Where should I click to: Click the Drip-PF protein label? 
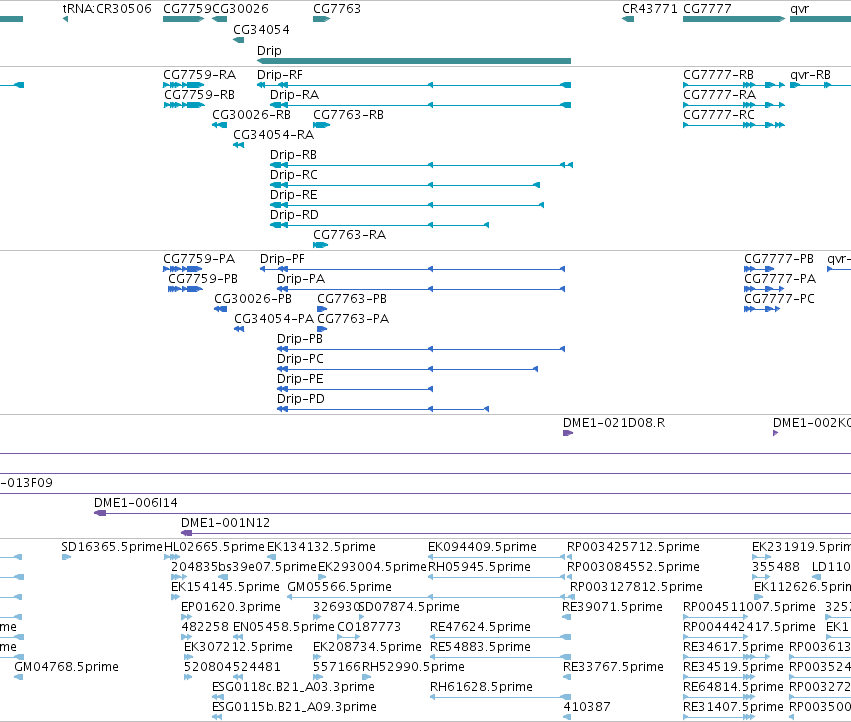[282, 259]
